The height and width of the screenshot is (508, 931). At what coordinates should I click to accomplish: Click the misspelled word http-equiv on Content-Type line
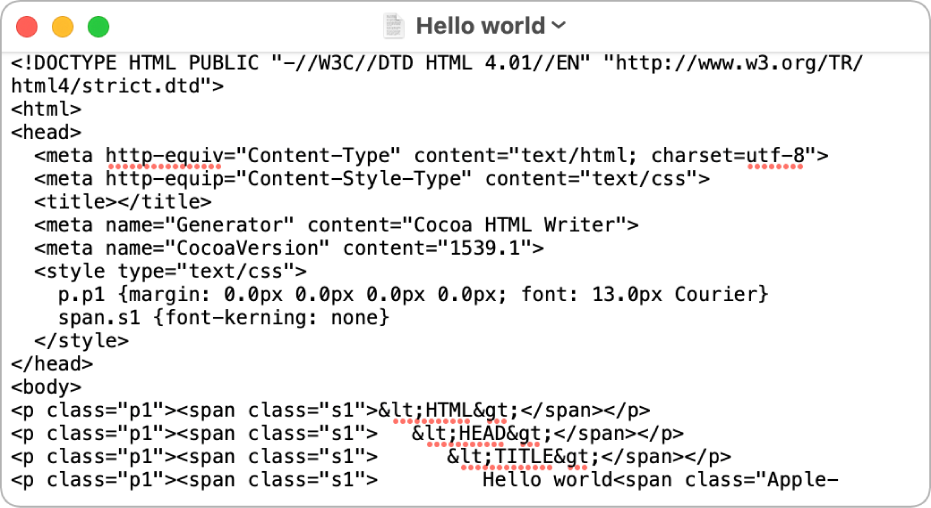[164, 156]
